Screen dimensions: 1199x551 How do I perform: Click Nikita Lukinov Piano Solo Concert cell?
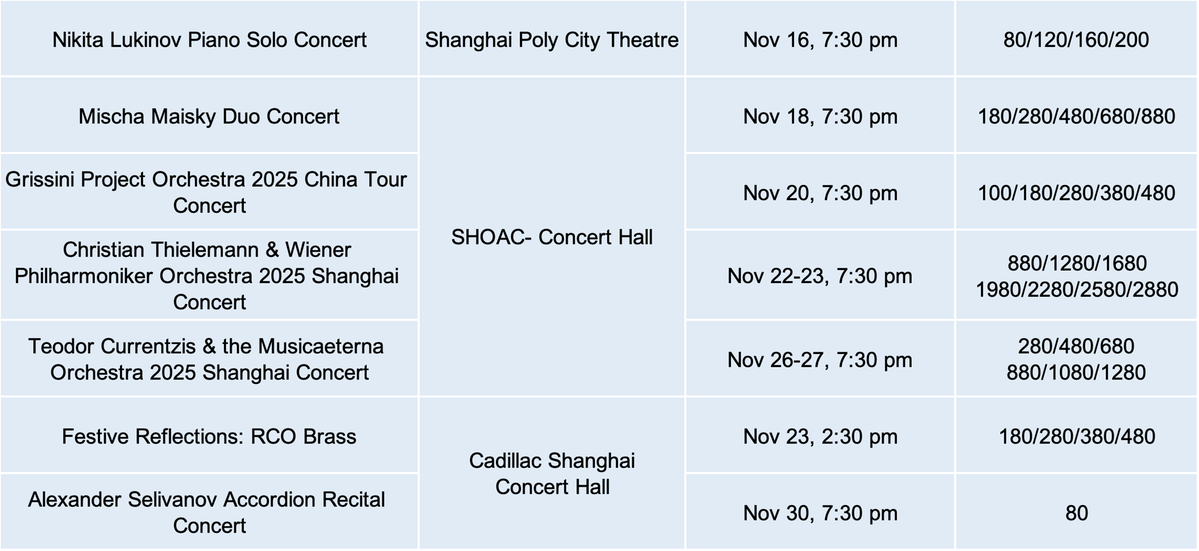tap(209, 41)
